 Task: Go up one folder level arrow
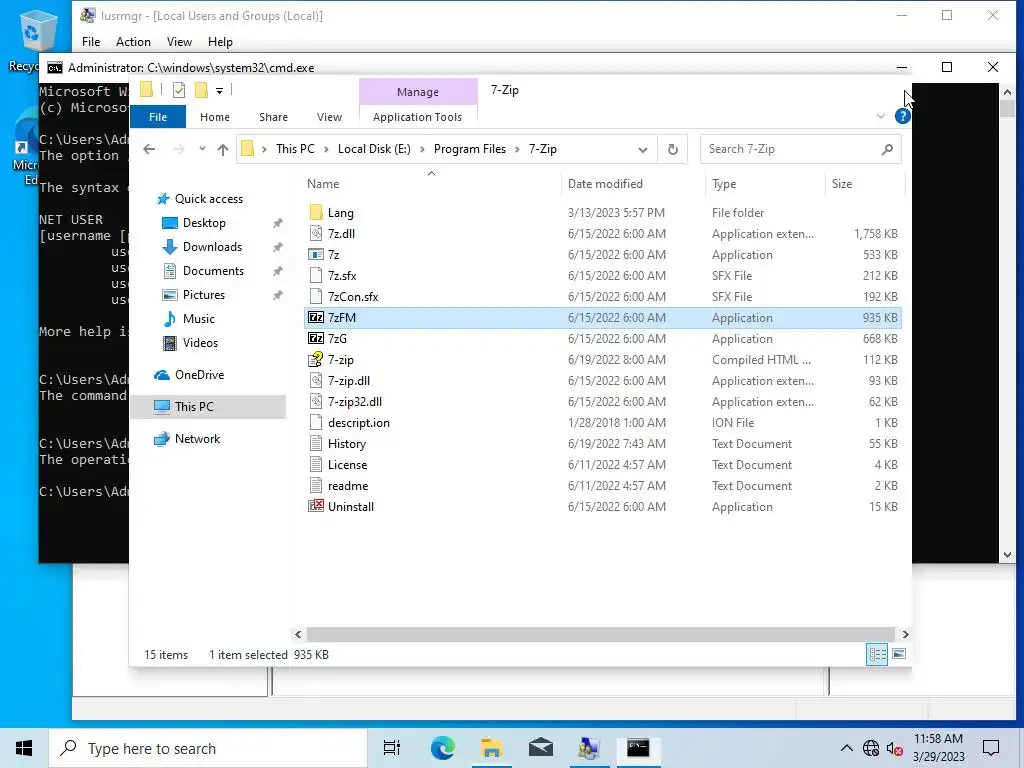[223, 150]
